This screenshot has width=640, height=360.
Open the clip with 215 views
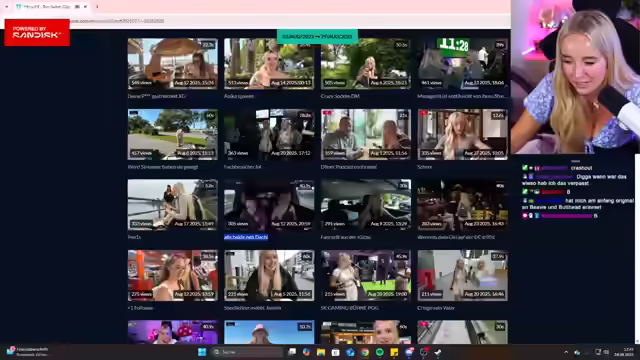366,275
